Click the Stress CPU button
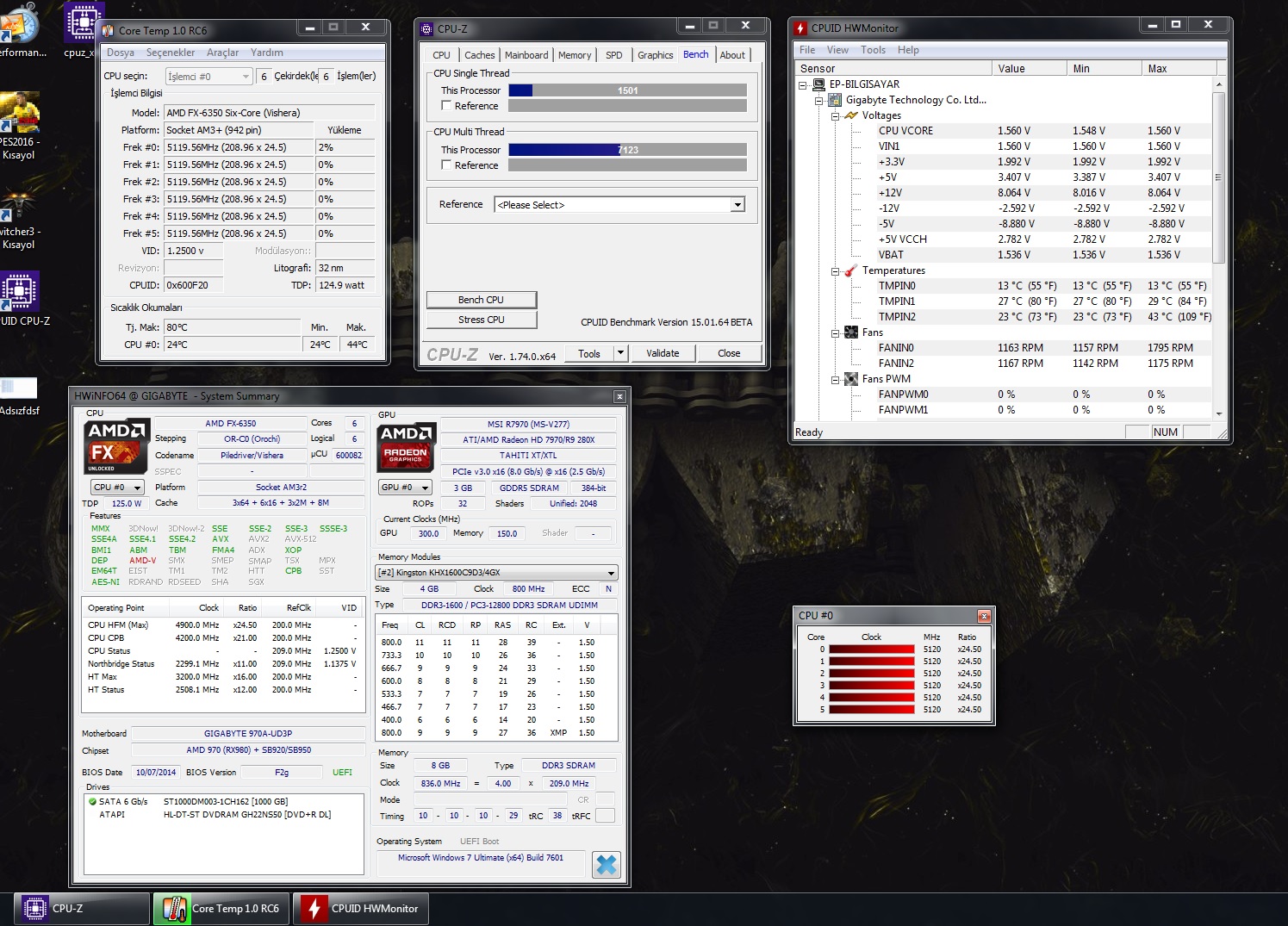This screenshot has height=926, width=1288. [482, 320]
